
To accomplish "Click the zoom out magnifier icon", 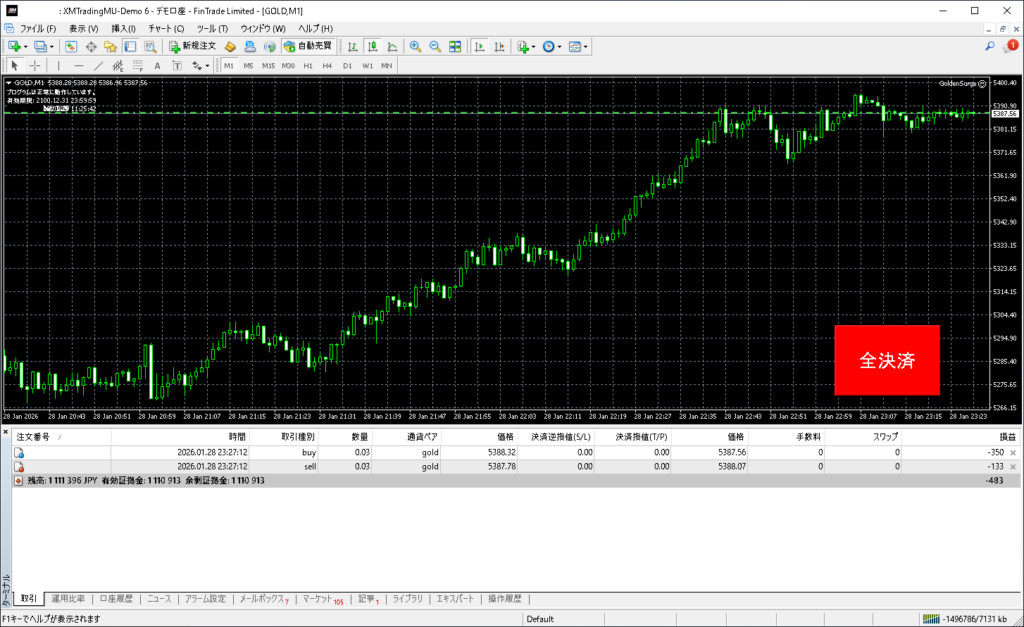I will 435,46.
